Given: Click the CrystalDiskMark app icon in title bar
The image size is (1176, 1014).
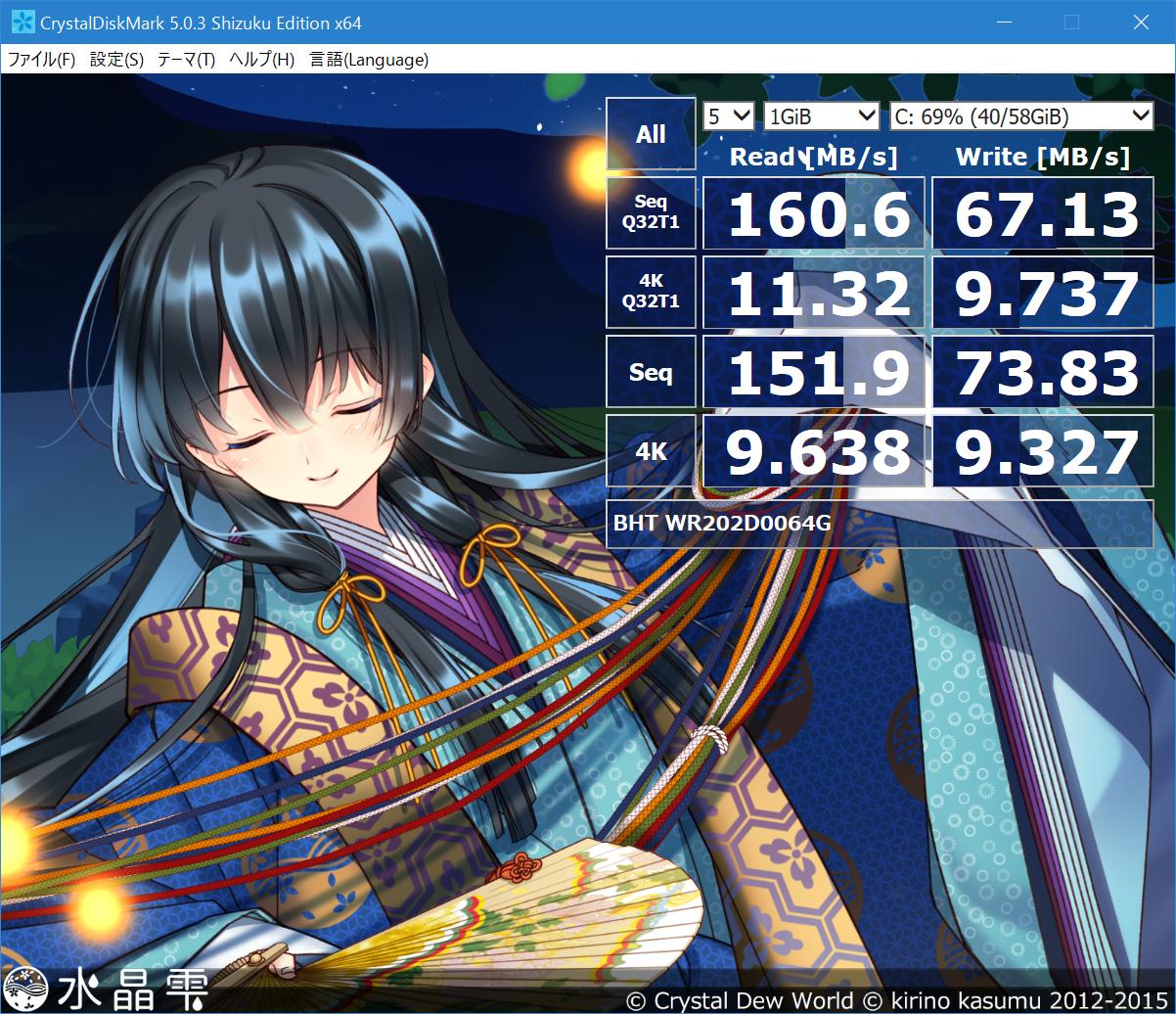Looking at the screenshot, I should [x=23, y=23].
